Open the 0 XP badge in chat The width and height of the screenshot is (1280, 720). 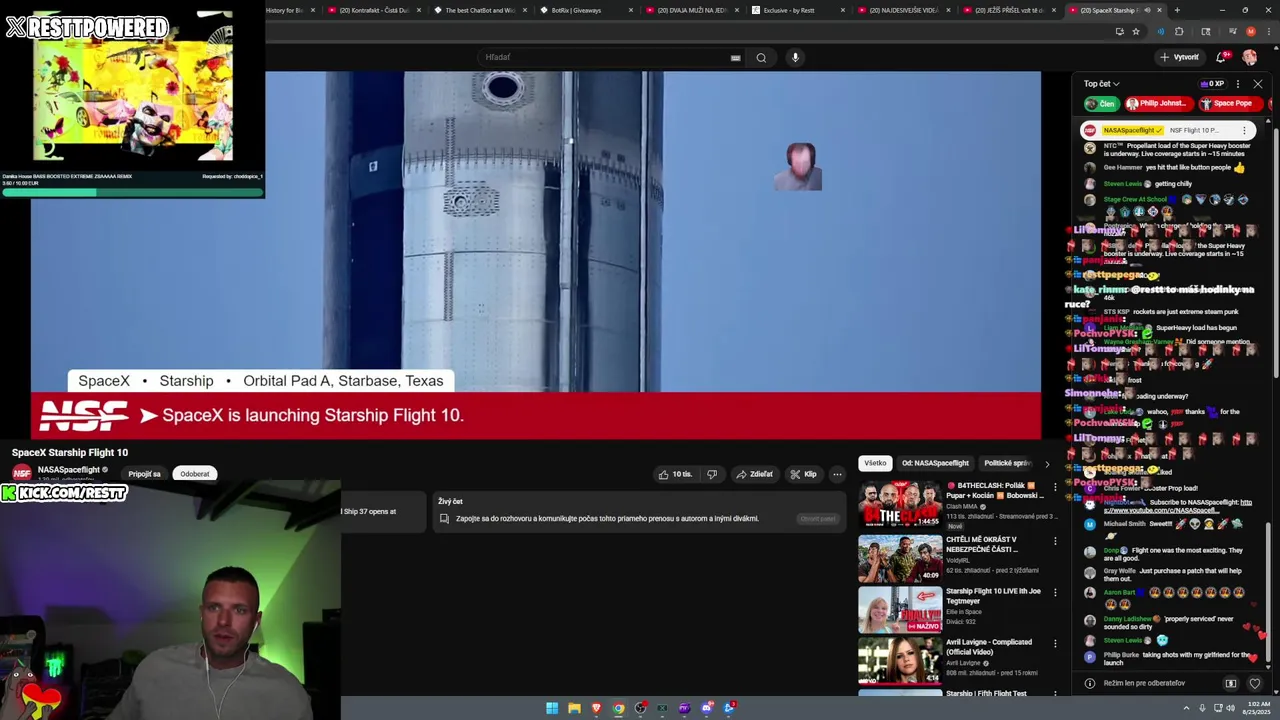[x=1210, y=84]
